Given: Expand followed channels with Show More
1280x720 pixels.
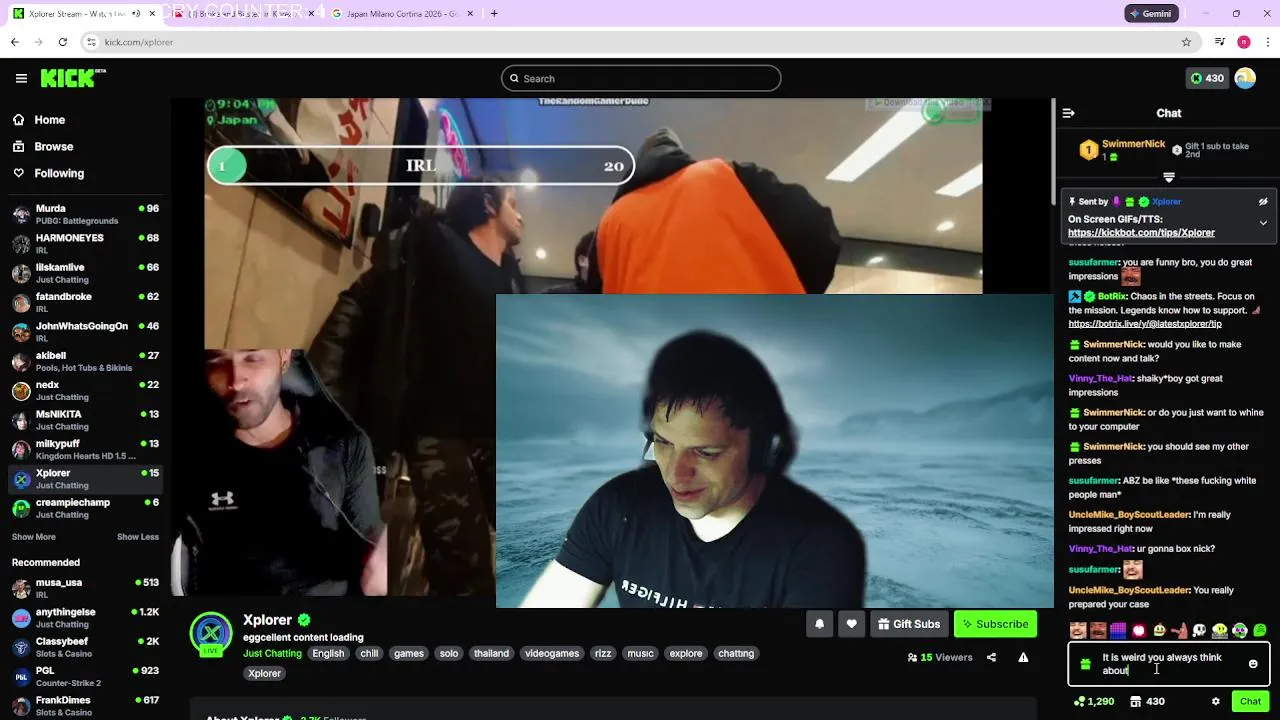Looking at the screenshot, I should (34, 537).
